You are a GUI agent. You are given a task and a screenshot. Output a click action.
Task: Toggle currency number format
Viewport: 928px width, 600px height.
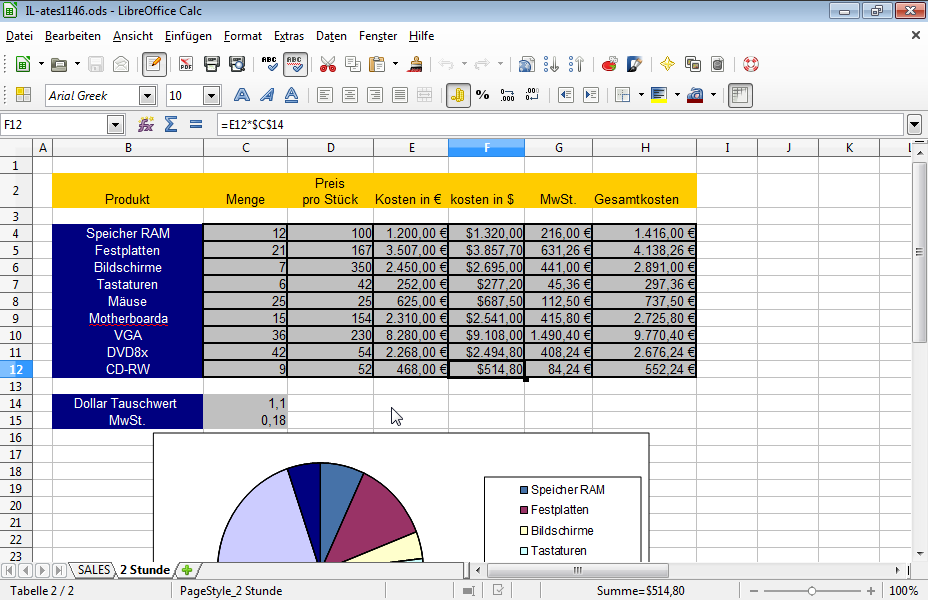click(458, 95)
